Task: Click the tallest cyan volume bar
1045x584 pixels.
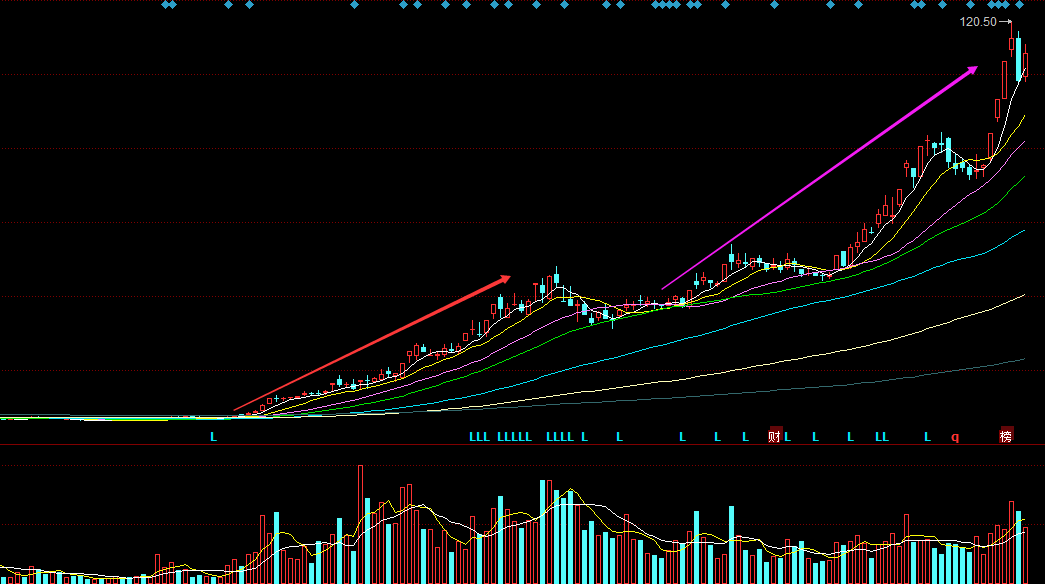Action: tap(544, 532)
